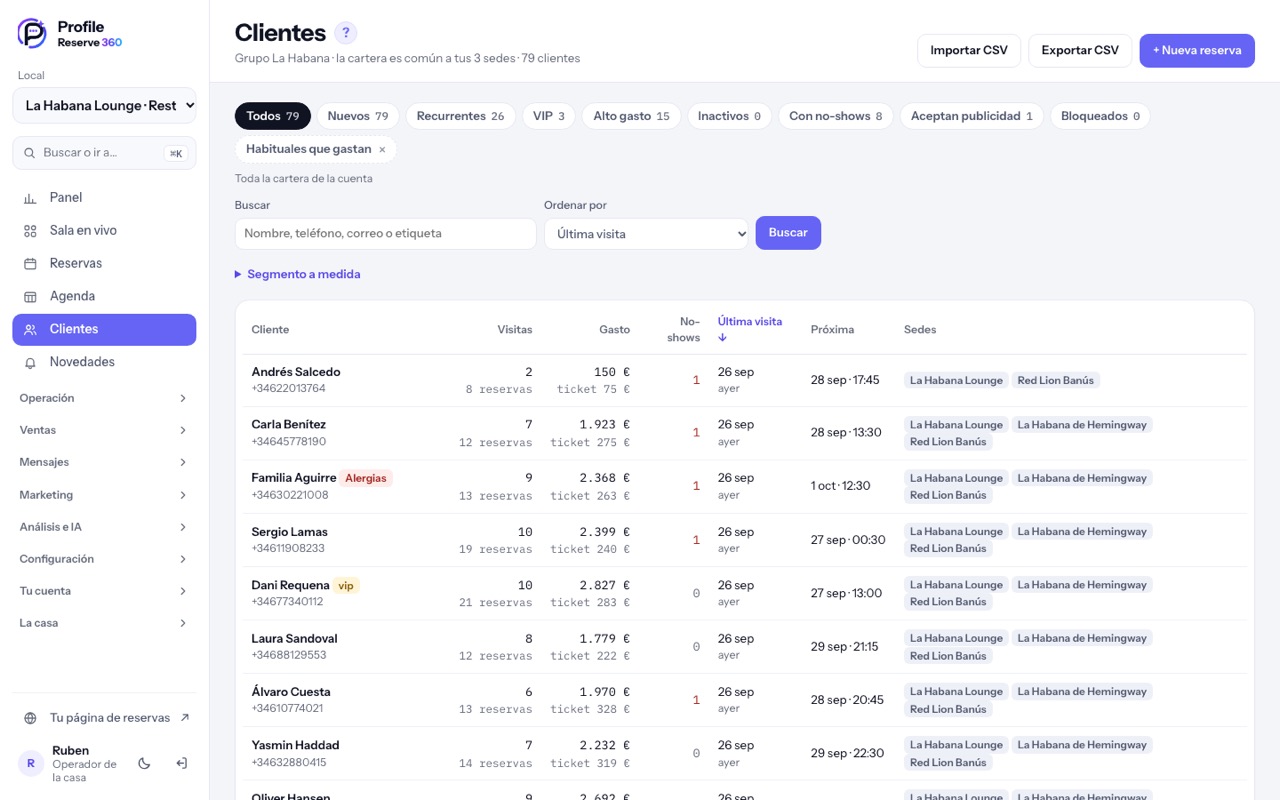The height and width of the screenshot is (800, 1280).
Task: Expand the Segmento a medida section
Action: [297, 274]
